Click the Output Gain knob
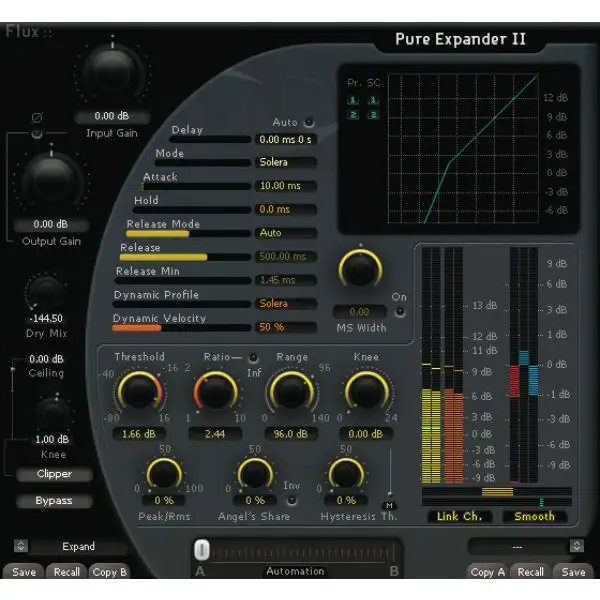The width and height of the screenshot is (600, 600). tap(50, 180)
